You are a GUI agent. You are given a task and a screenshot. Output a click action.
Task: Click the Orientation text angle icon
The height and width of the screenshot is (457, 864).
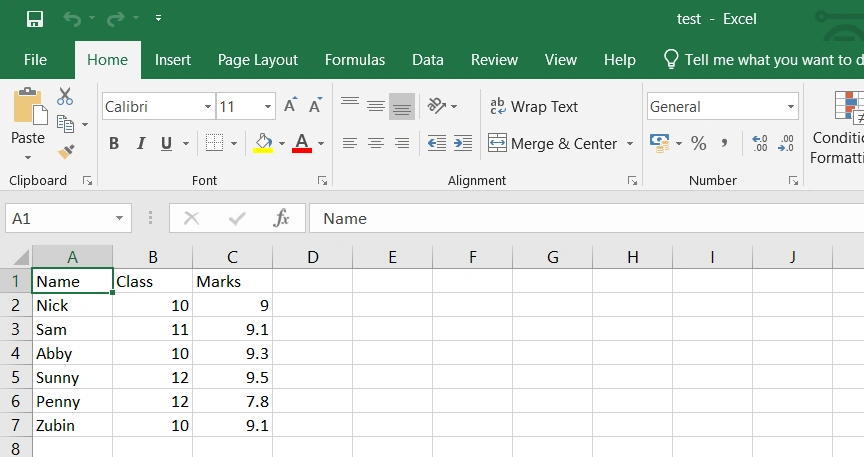click(437, 105)
